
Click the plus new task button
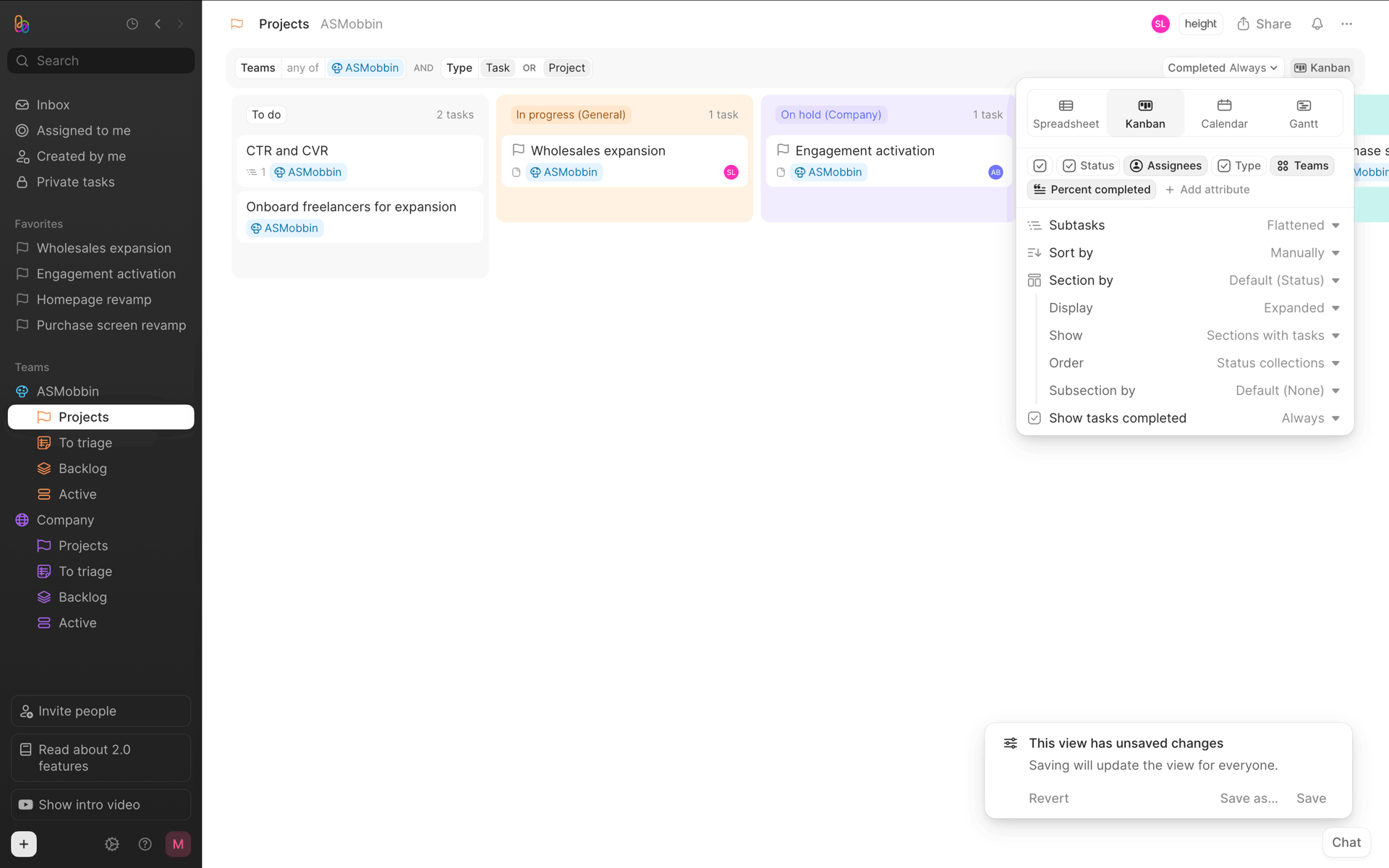point(24,844)
